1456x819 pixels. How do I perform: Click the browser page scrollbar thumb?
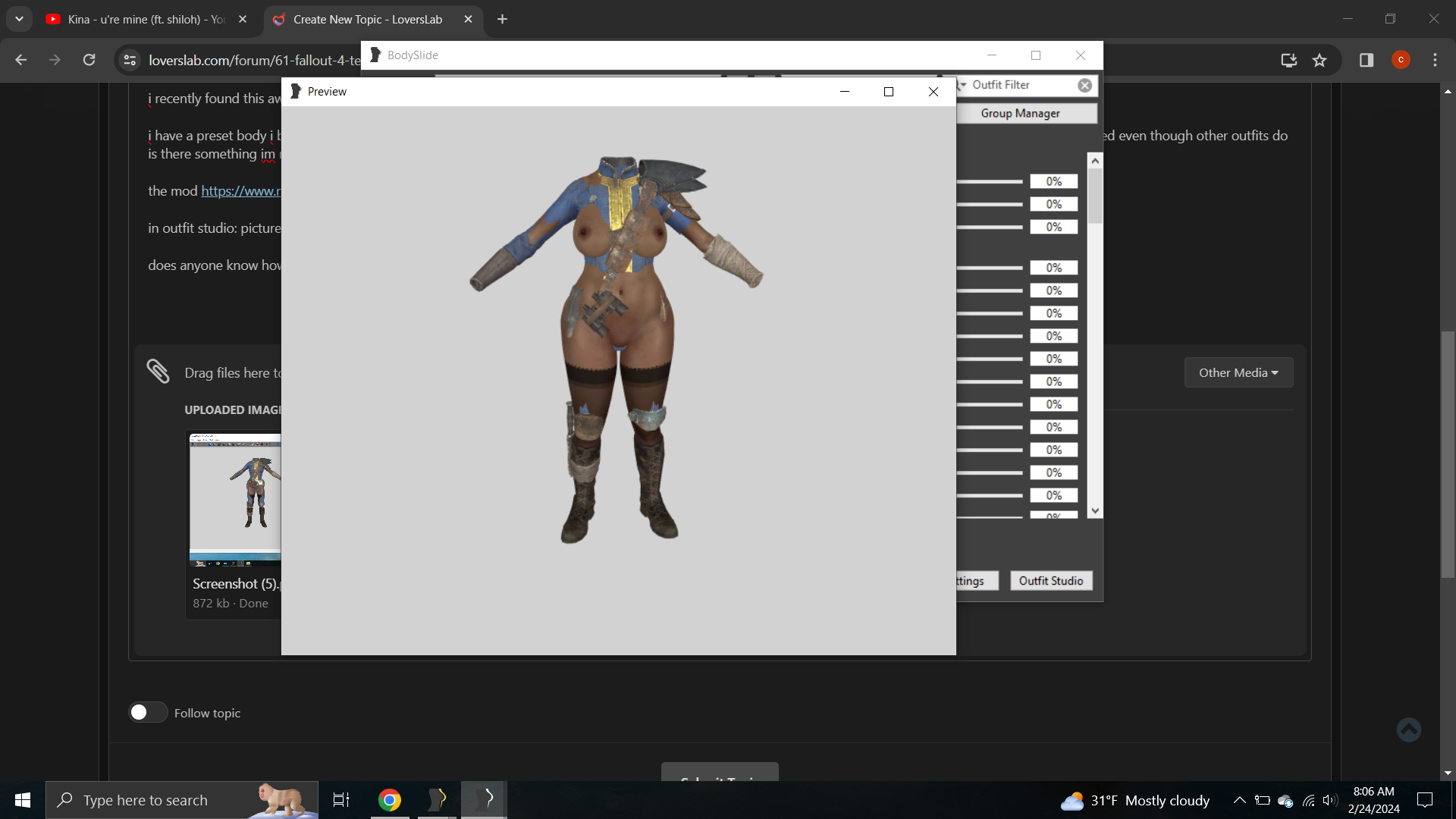[x=1448, y=455]
